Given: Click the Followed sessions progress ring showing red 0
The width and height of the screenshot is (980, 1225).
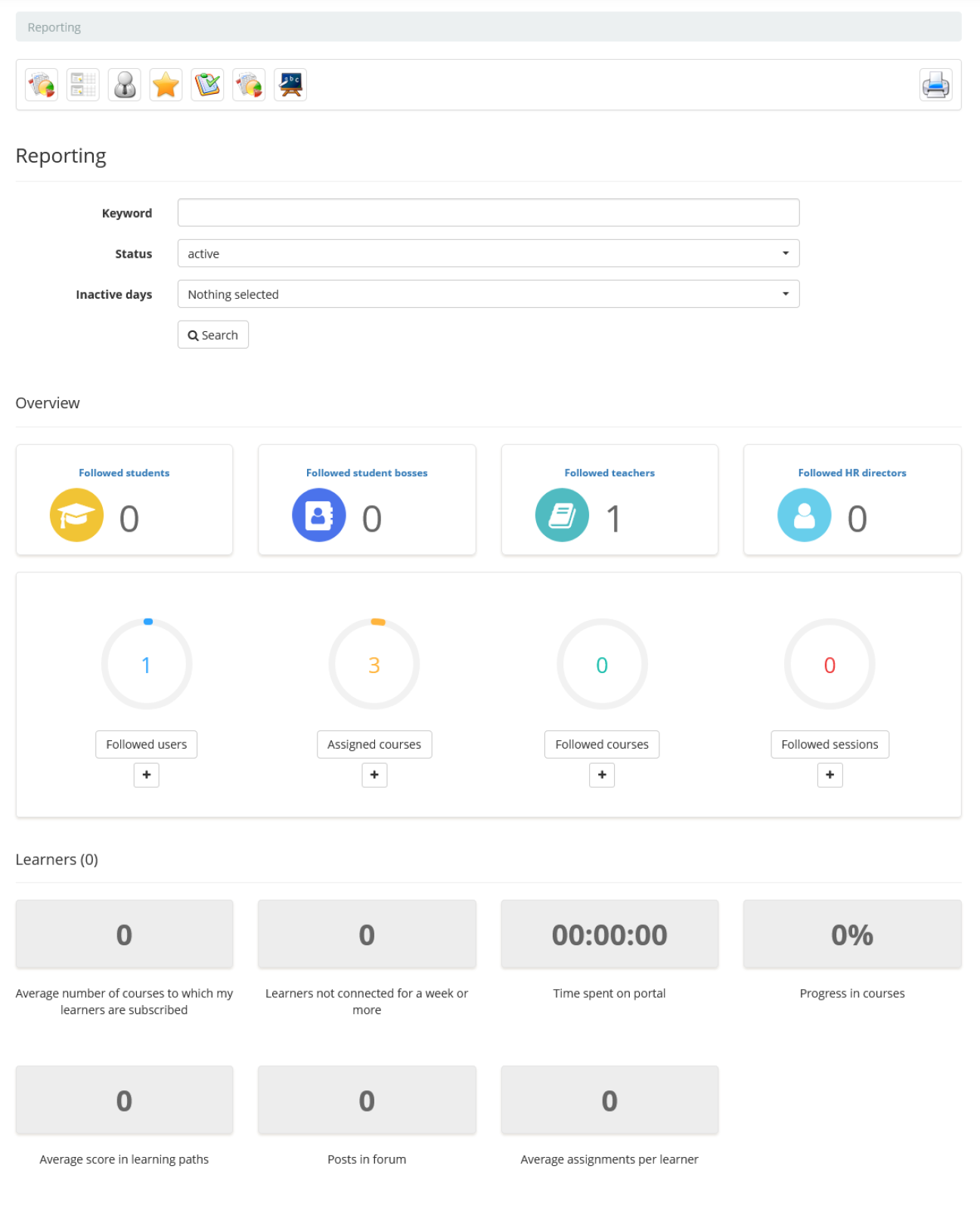Looking at the screenshot, I should pyautogui.click(x=830, y=664).
